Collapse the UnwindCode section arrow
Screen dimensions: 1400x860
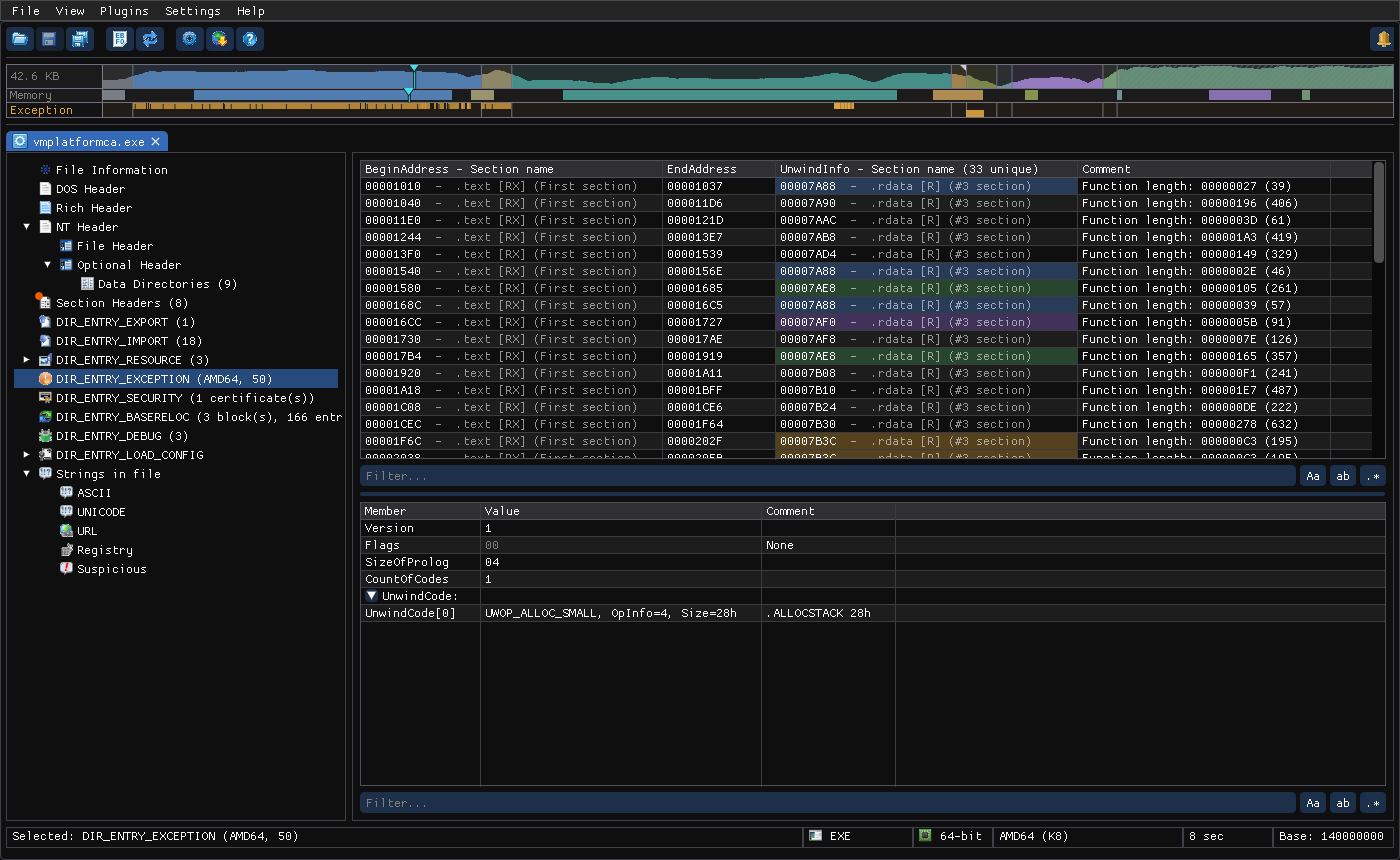coord(371,596)
